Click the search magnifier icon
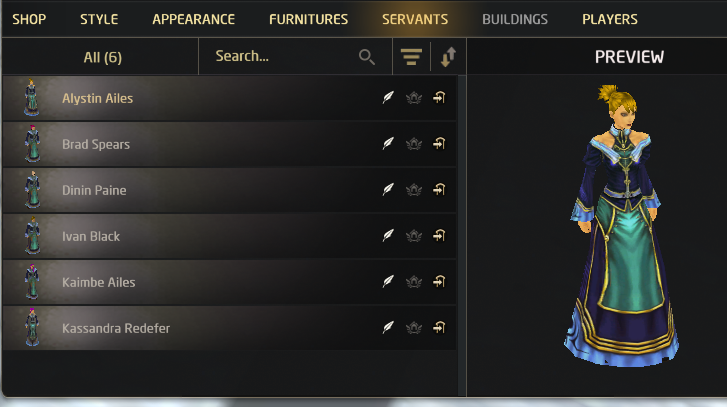The image size is (727, 407). (x=366, y=57)
